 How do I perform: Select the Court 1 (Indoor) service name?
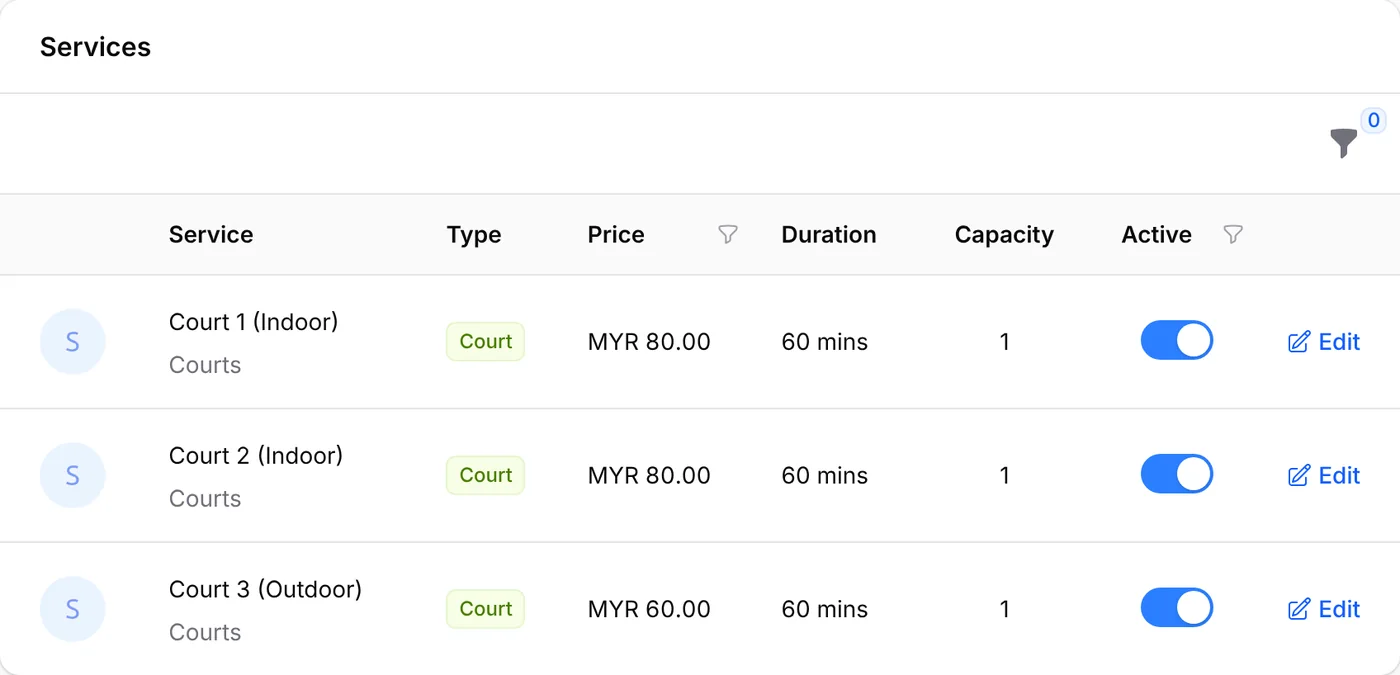click(x=254, y=322)
